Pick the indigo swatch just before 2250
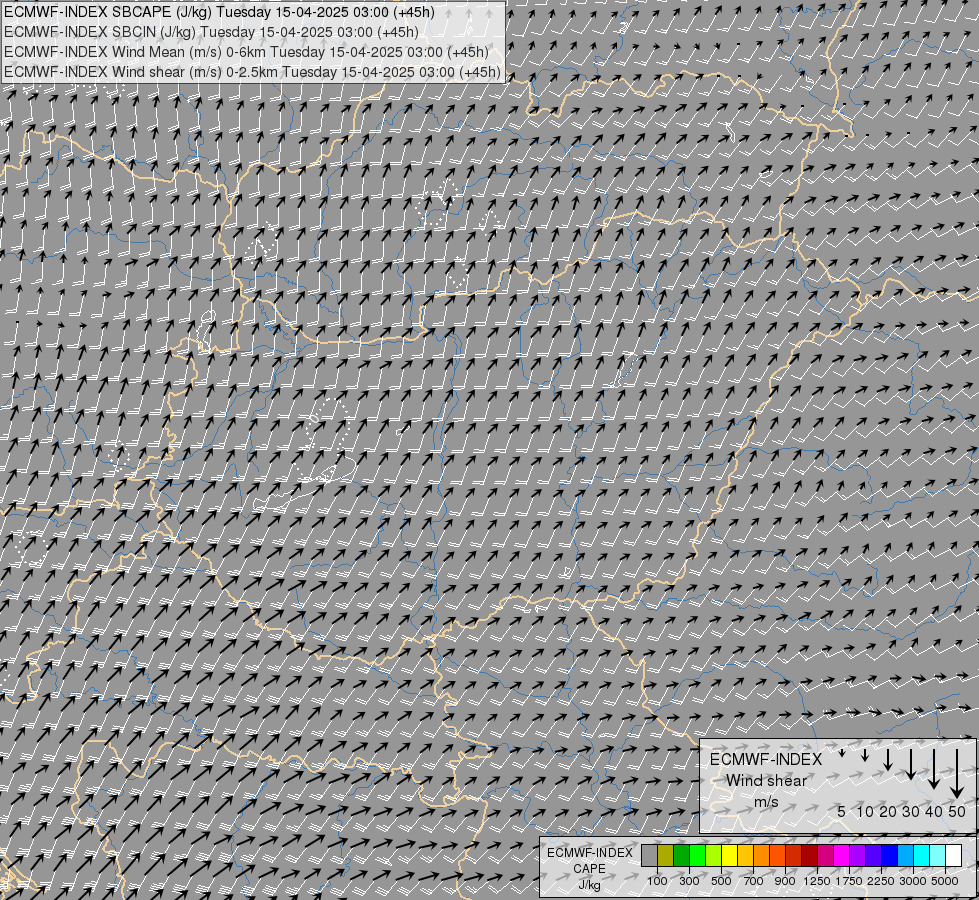The width and height of the screenshot is (979, 900). click(874, 856)
